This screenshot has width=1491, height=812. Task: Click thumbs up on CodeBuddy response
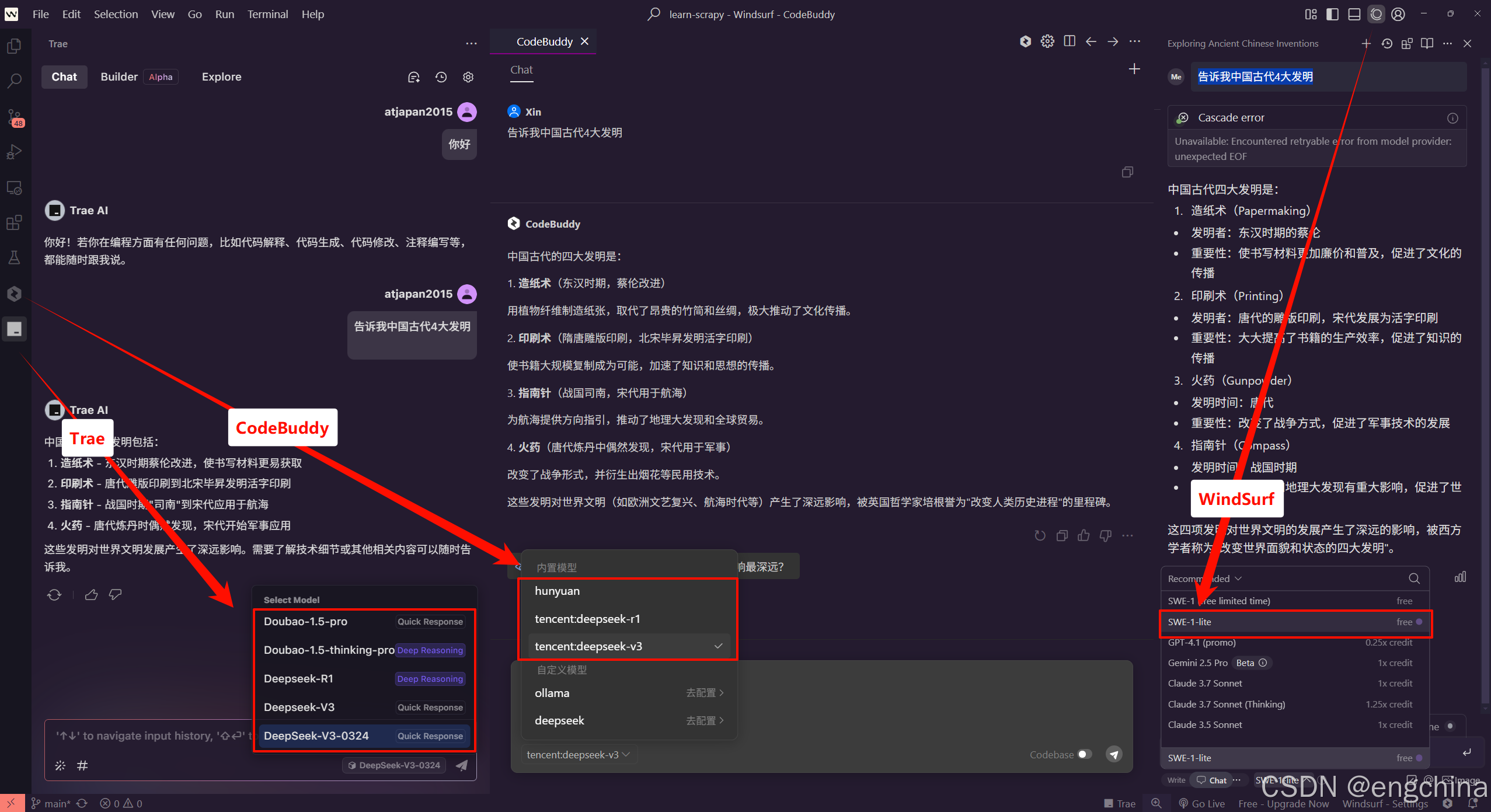coord(1084,535)
